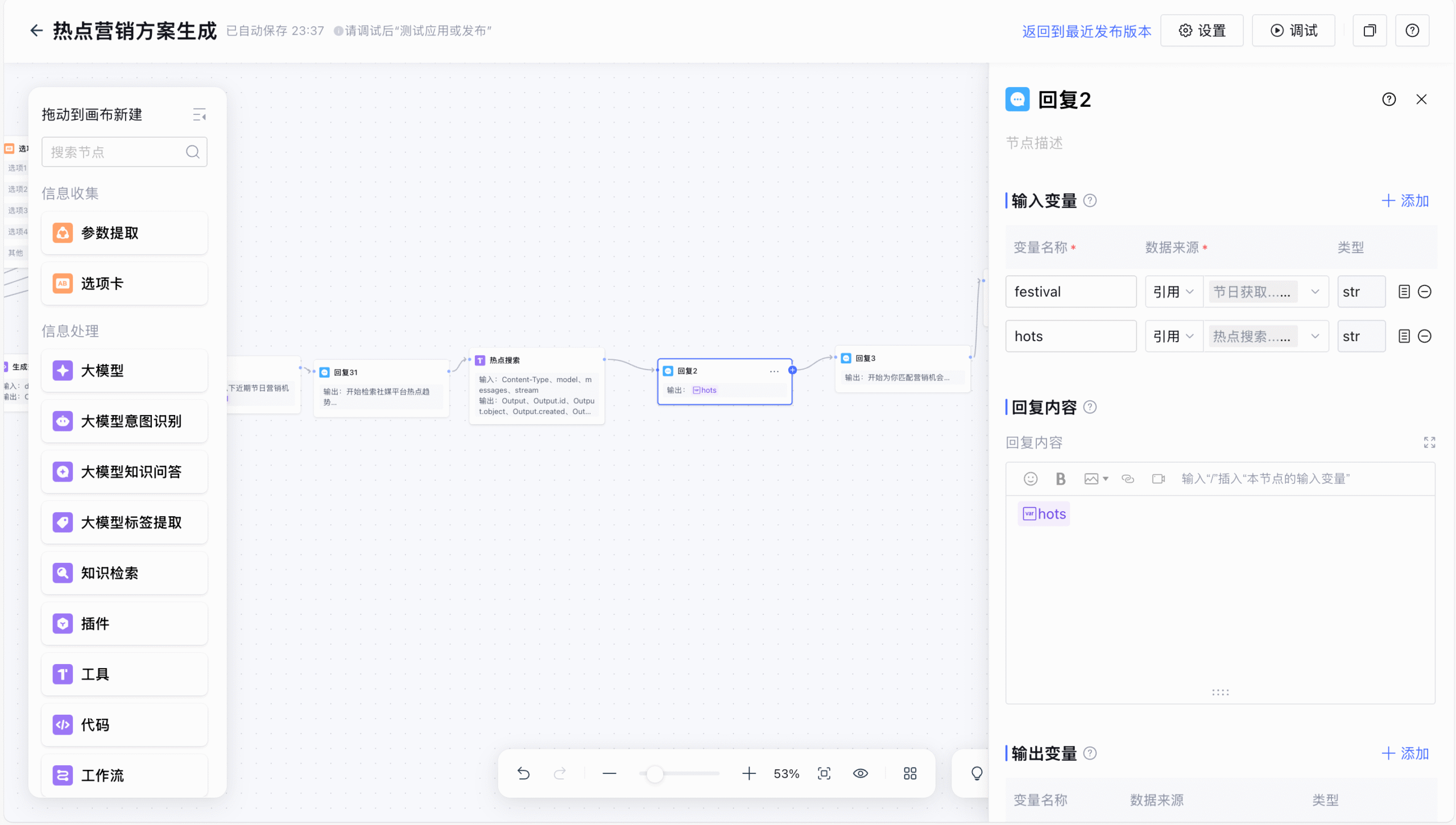Select 大模型意图识别 node from list
The image size is (1456, 825).
[x=125, y=421]
